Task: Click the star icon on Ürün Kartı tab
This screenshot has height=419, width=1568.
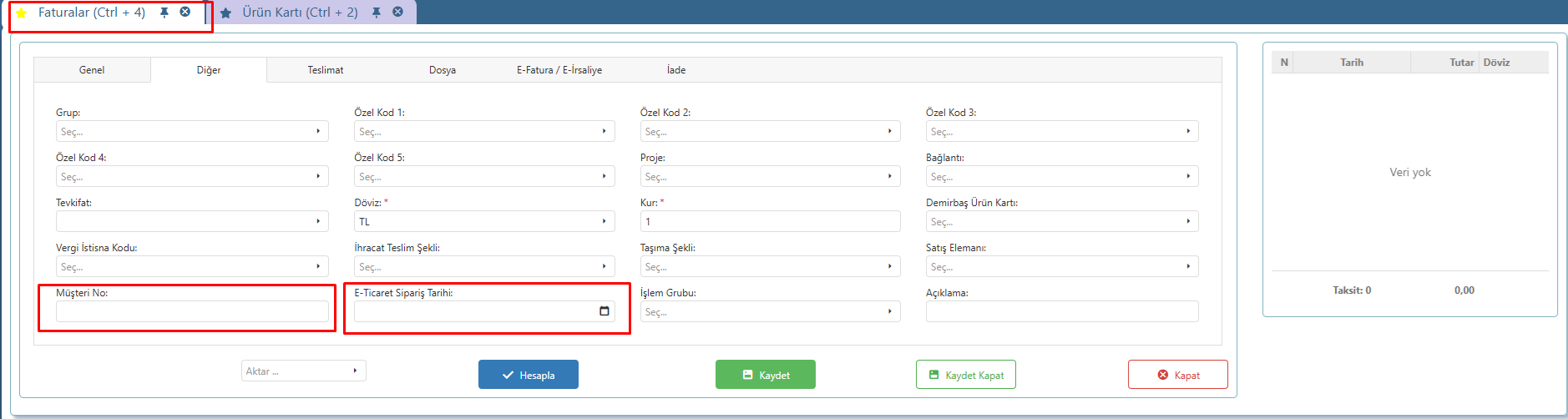Action: click(x=225, y=13)
